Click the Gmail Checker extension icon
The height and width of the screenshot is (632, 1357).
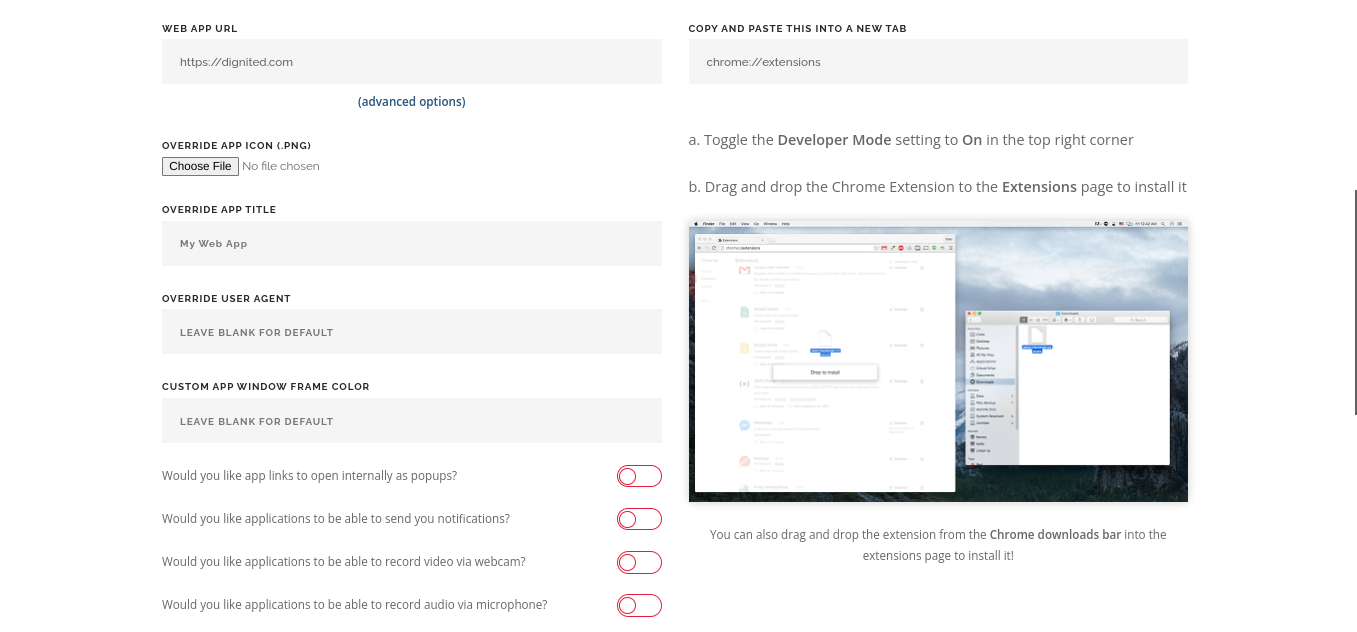coord(744,272)
